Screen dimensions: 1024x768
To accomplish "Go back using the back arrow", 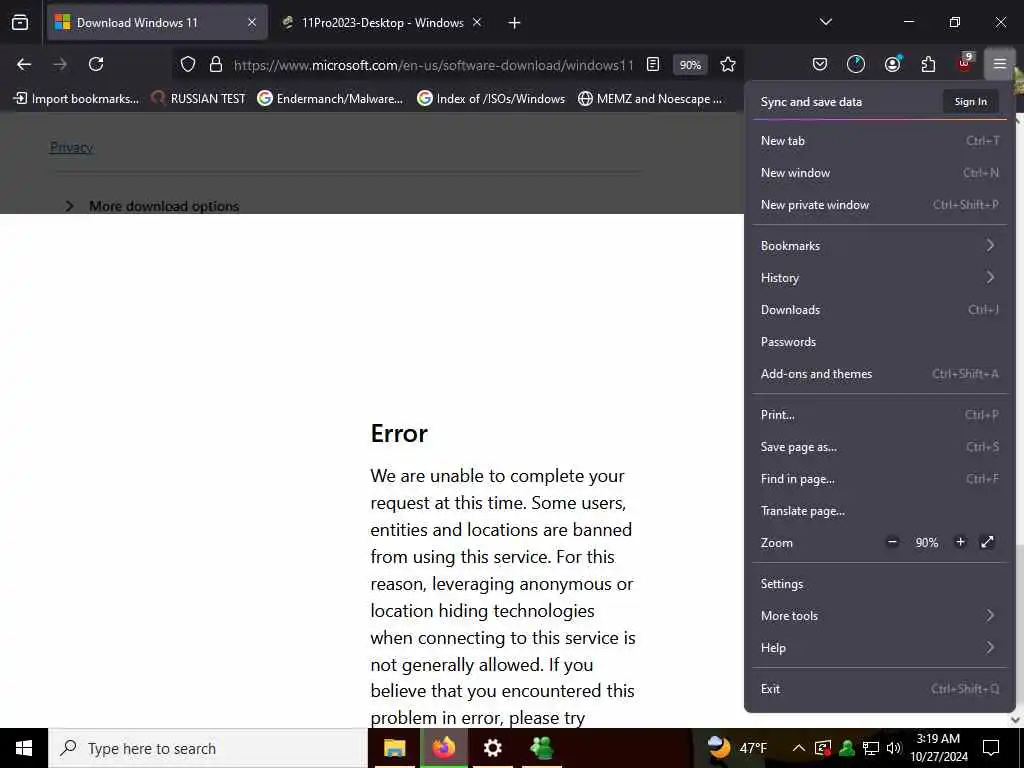I will (24, 64).
